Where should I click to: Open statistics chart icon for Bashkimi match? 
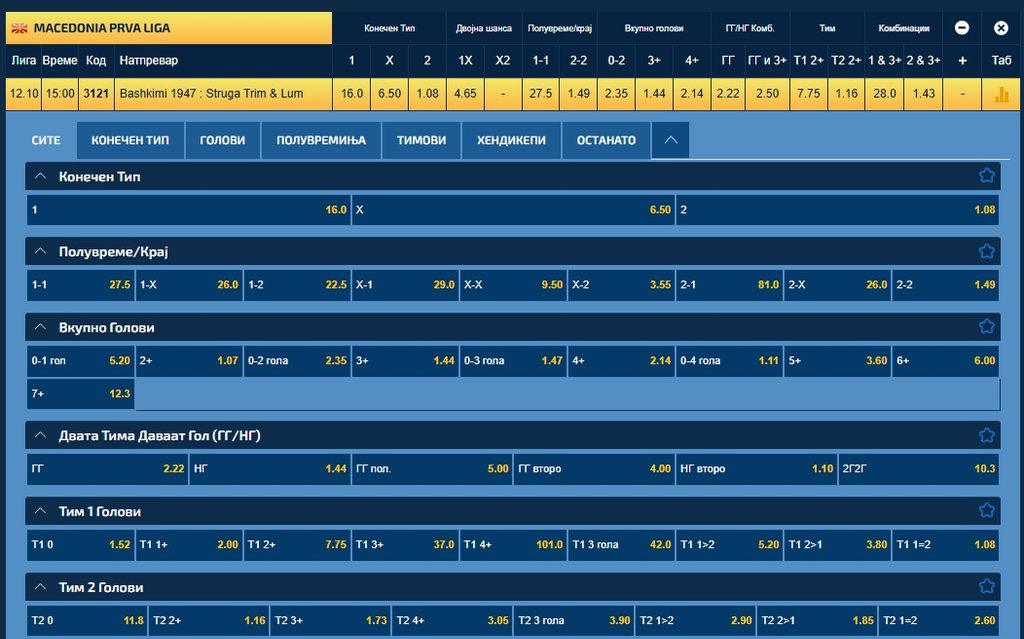pyautogui.click(x=1001, y=94)
